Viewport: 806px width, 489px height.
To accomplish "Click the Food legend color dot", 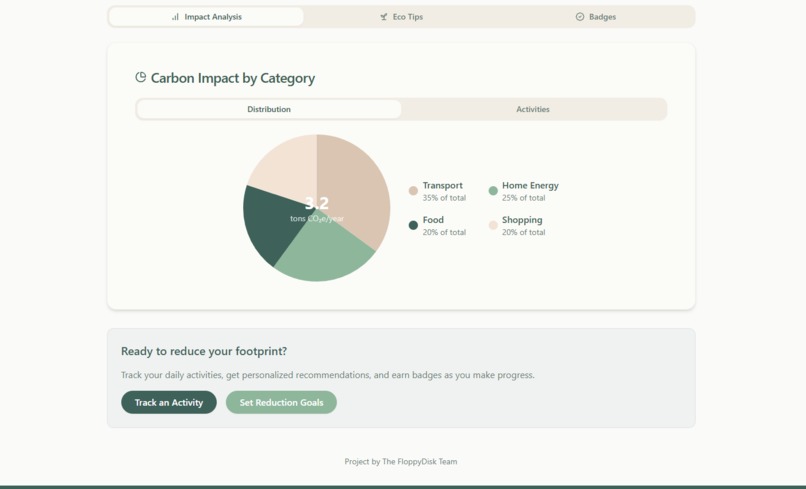I will [x=413, y=225].
